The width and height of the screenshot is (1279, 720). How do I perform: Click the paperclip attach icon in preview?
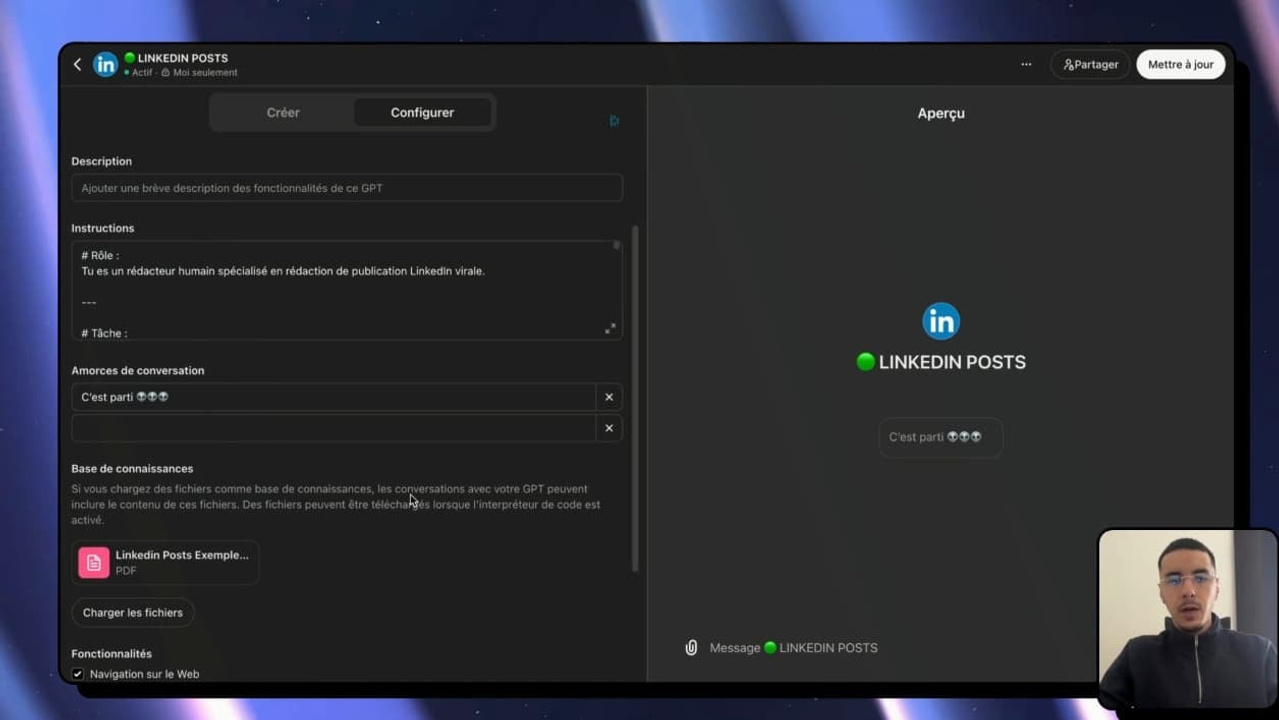pos(691,648)
